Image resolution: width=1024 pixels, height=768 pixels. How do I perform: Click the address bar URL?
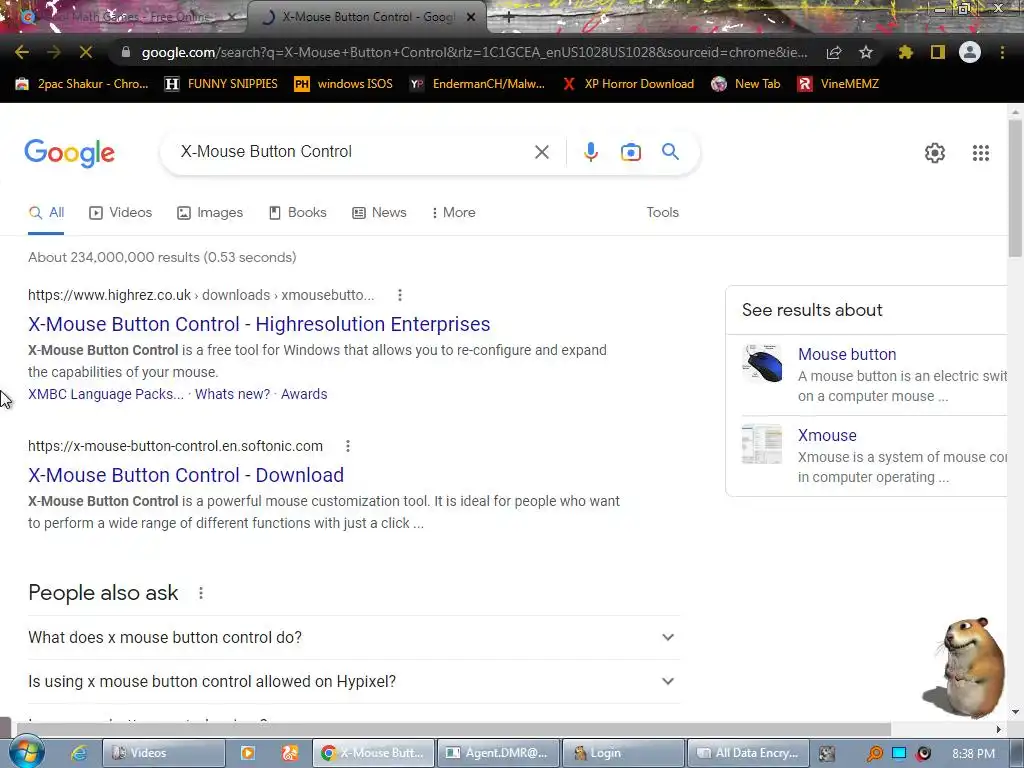[474, 52]
